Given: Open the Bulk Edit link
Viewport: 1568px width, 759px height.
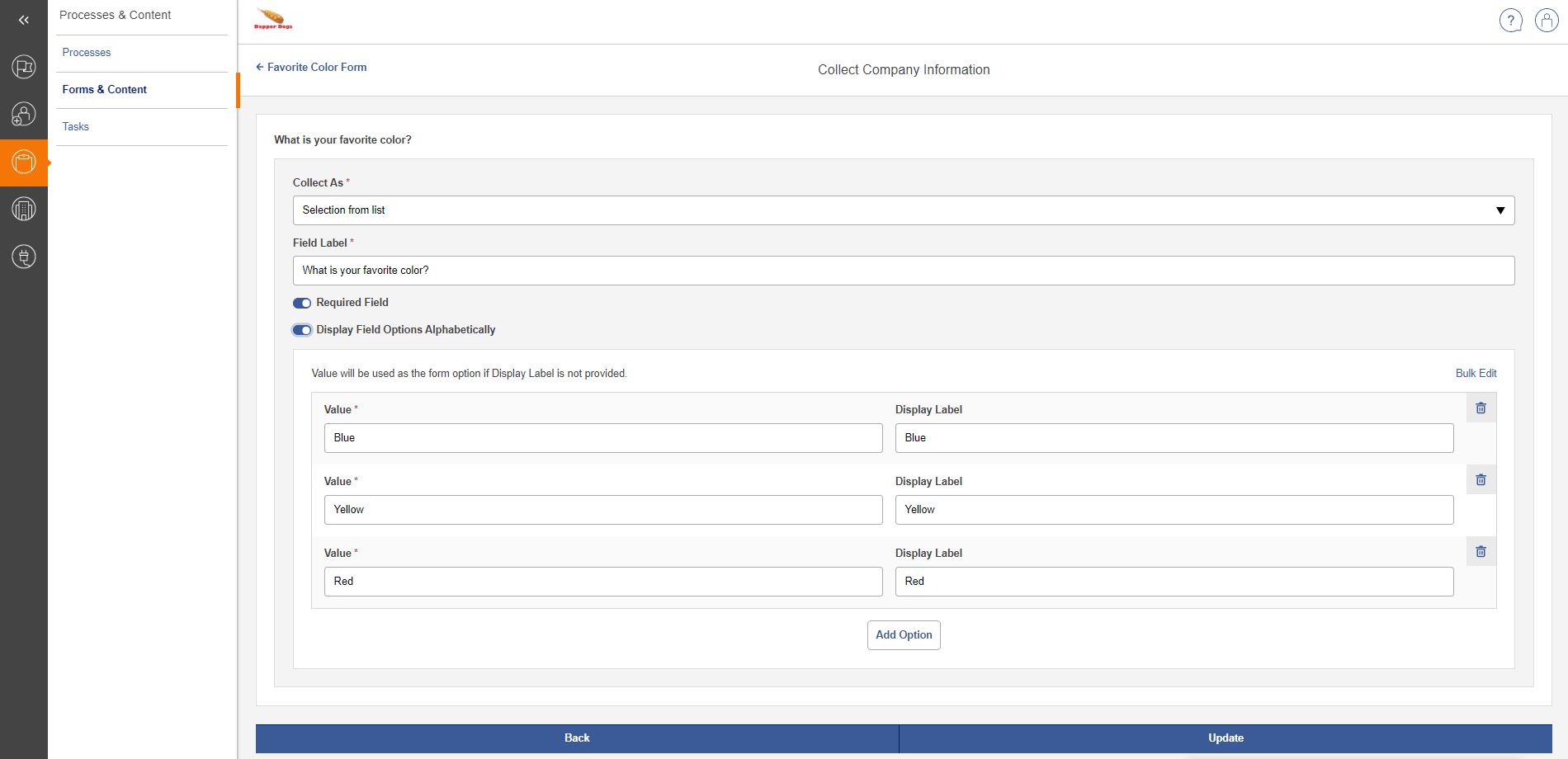Looking at the screenshot, I should [1476, 374].
